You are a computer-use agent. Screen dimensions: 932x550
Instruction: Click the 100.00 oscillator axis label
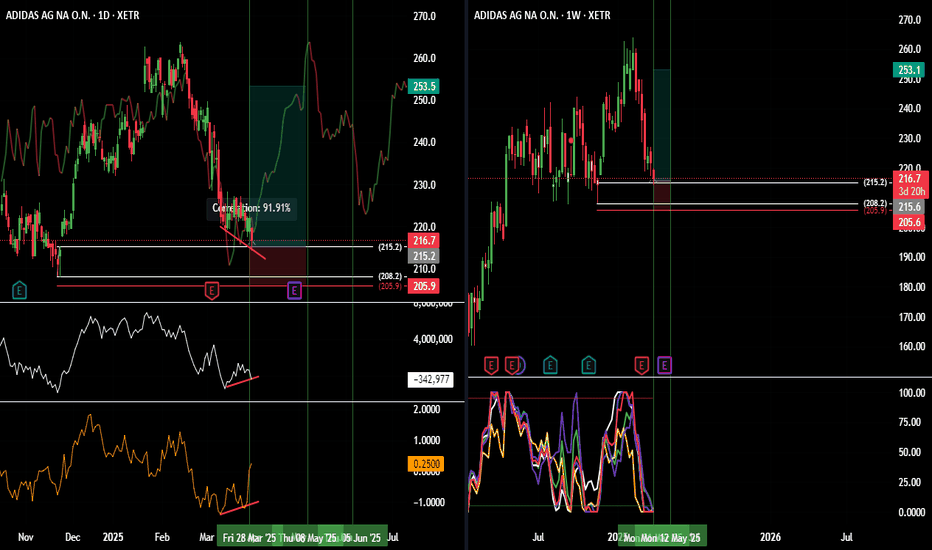[x=912, y=393]
